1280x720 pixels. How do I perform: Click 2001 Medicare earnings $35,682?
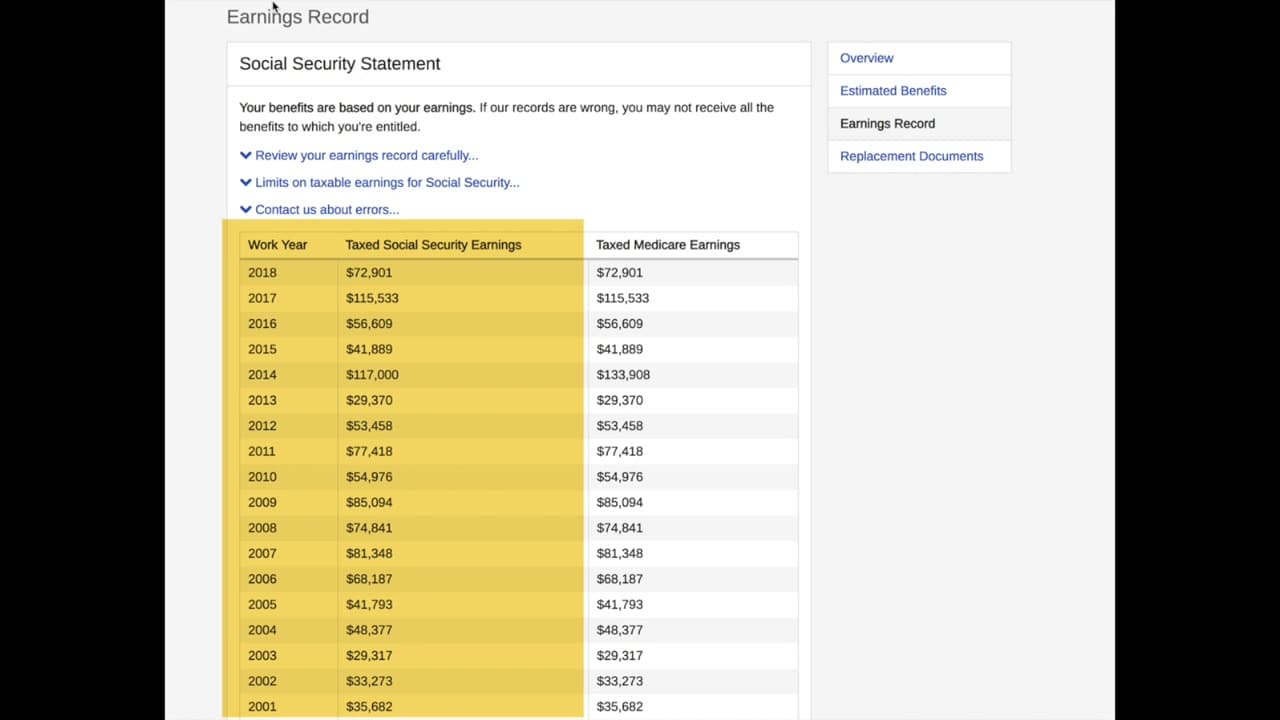coord(620,706)
